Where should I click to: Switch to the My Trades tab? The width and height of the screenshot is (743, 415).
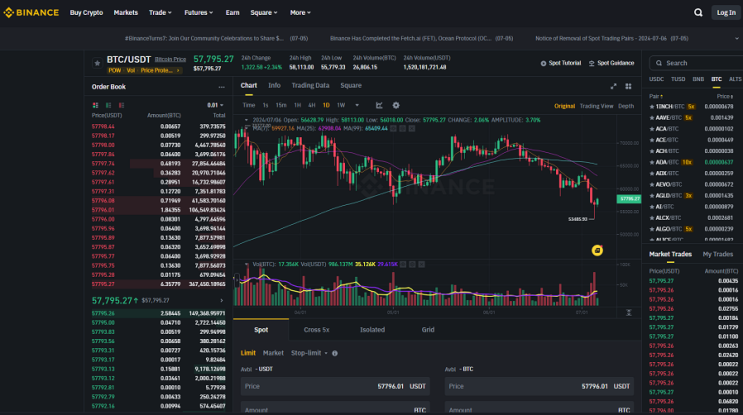718,254
